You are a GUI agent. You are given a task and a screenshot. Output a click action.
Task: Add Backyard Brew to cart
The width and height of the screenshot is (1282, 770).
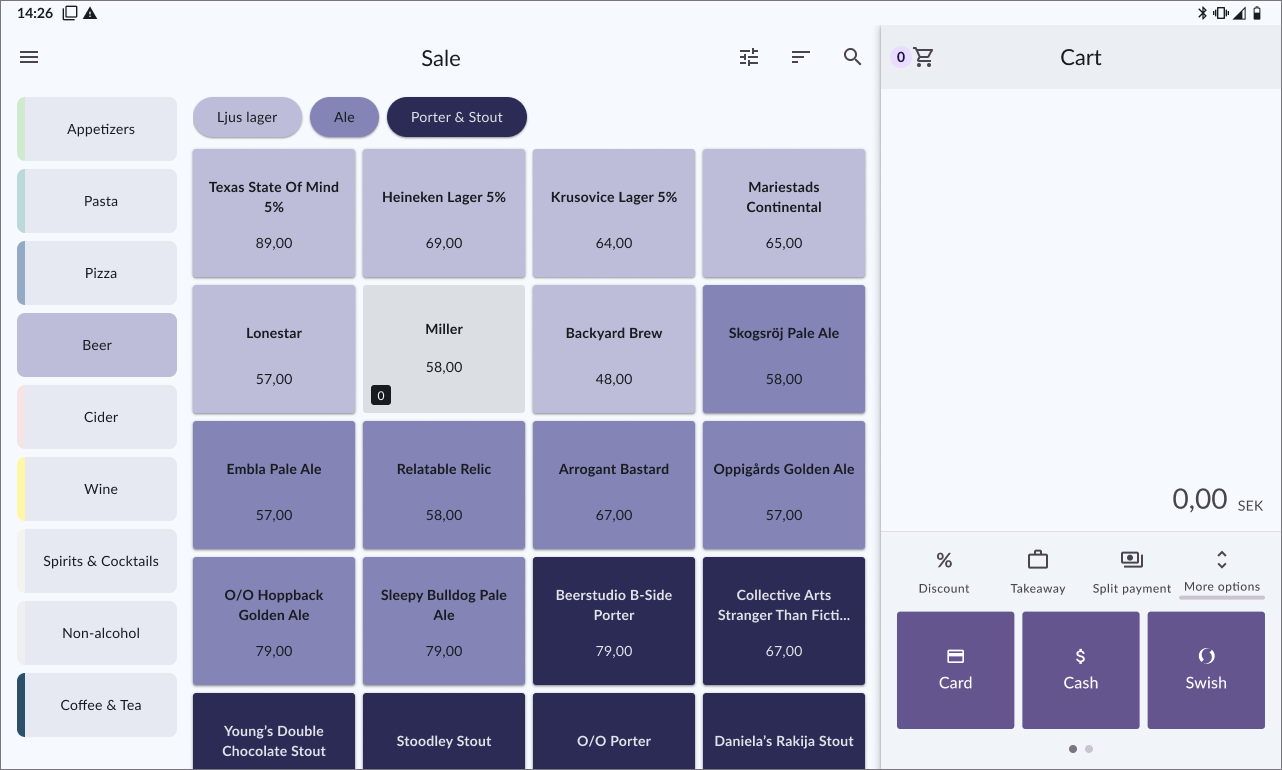click(614, 349)
